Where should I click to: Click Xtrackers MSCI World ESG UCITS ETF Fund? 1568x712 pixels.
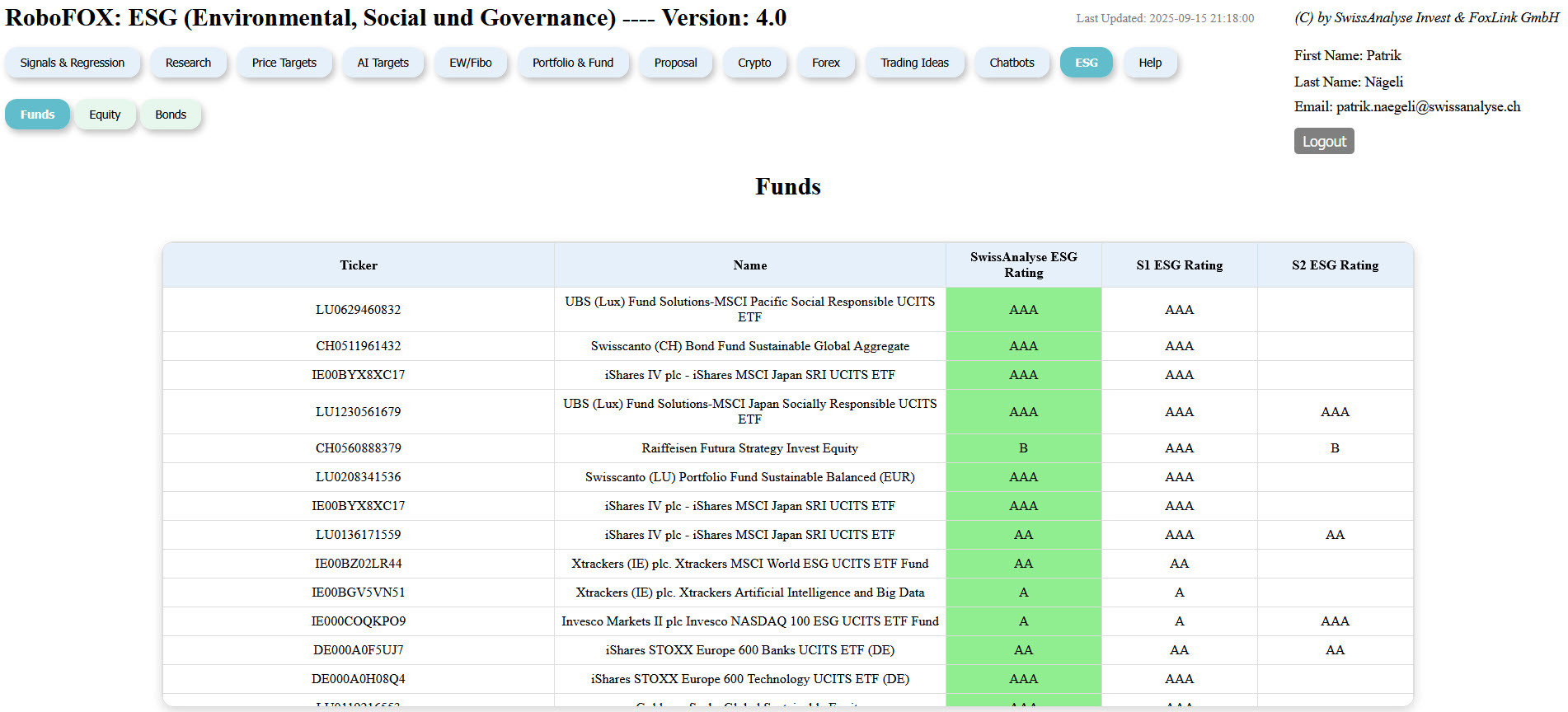click(750, 564)
